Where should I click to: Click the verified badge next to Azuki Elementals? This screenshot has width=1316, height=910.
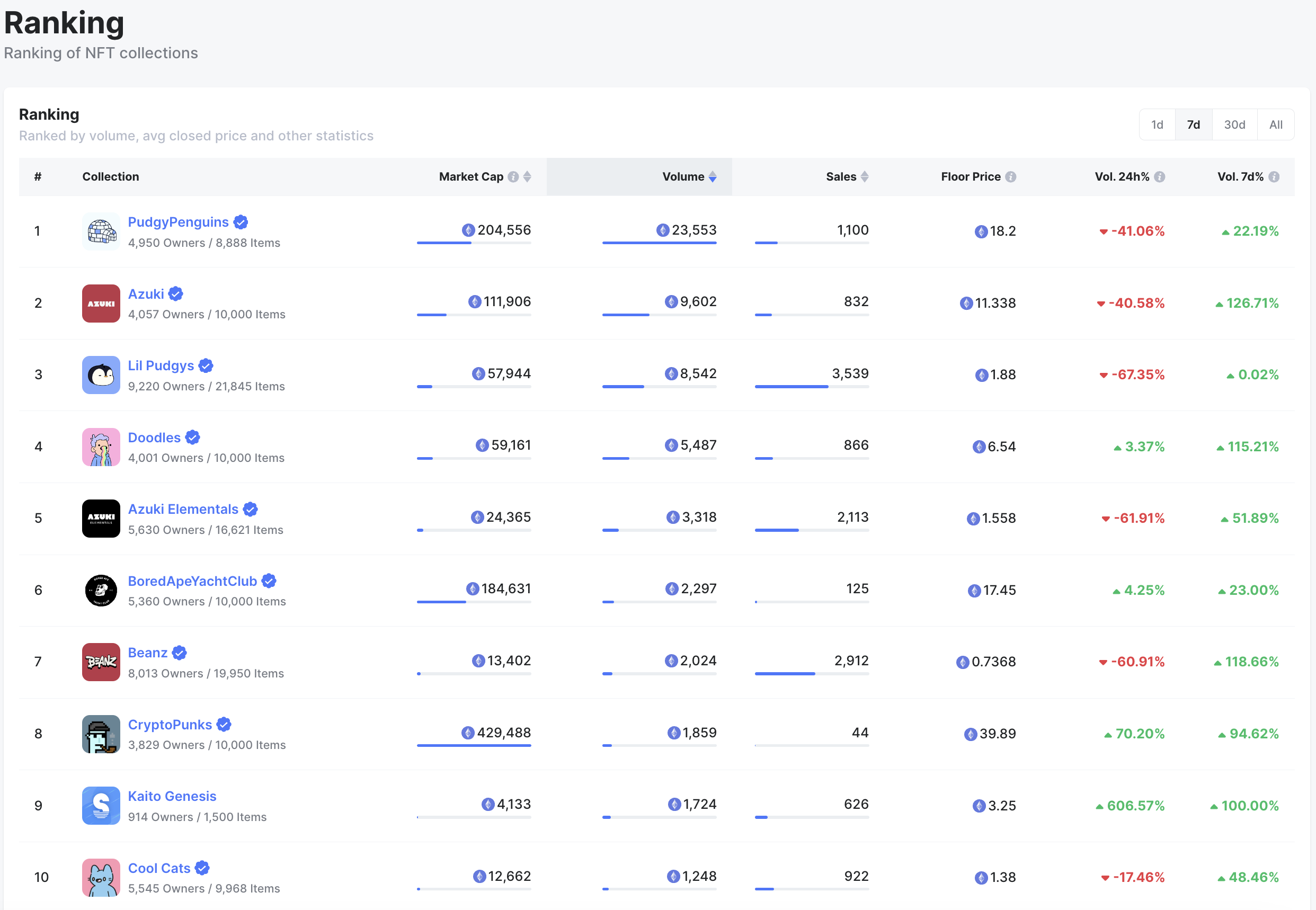tap(250, 509)
